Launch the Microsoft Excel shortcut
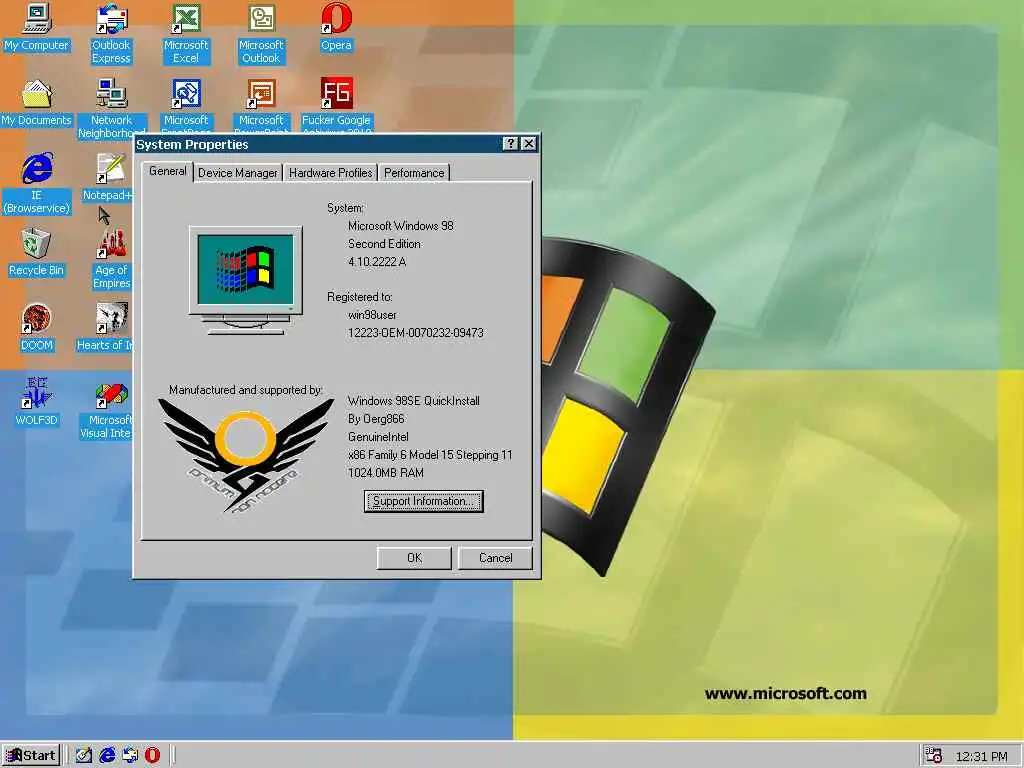 [186, 33]
